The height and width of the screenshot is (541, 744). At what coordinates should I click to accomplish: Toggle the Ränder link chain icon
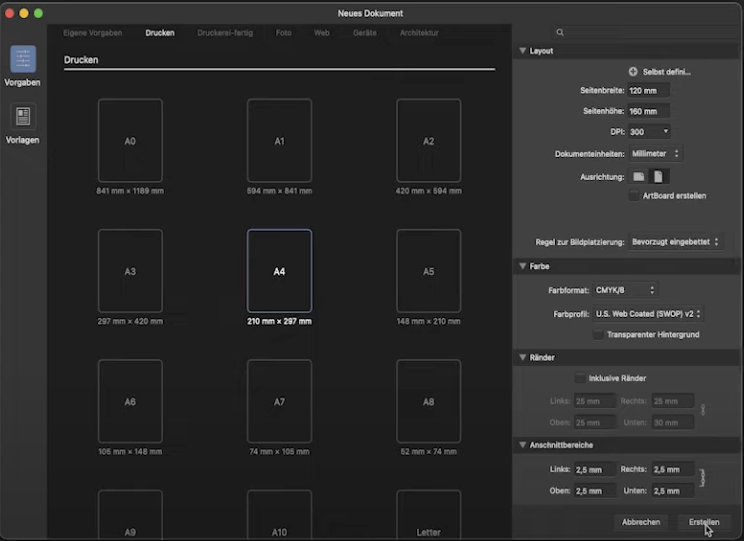703,410
